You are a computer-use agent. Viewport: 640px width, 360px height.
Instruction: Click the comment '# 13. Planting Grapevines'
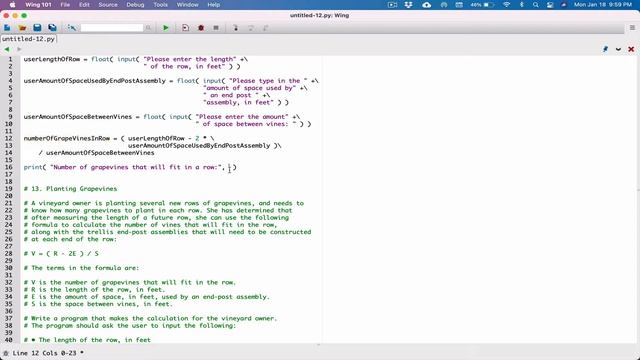point(70,189)
